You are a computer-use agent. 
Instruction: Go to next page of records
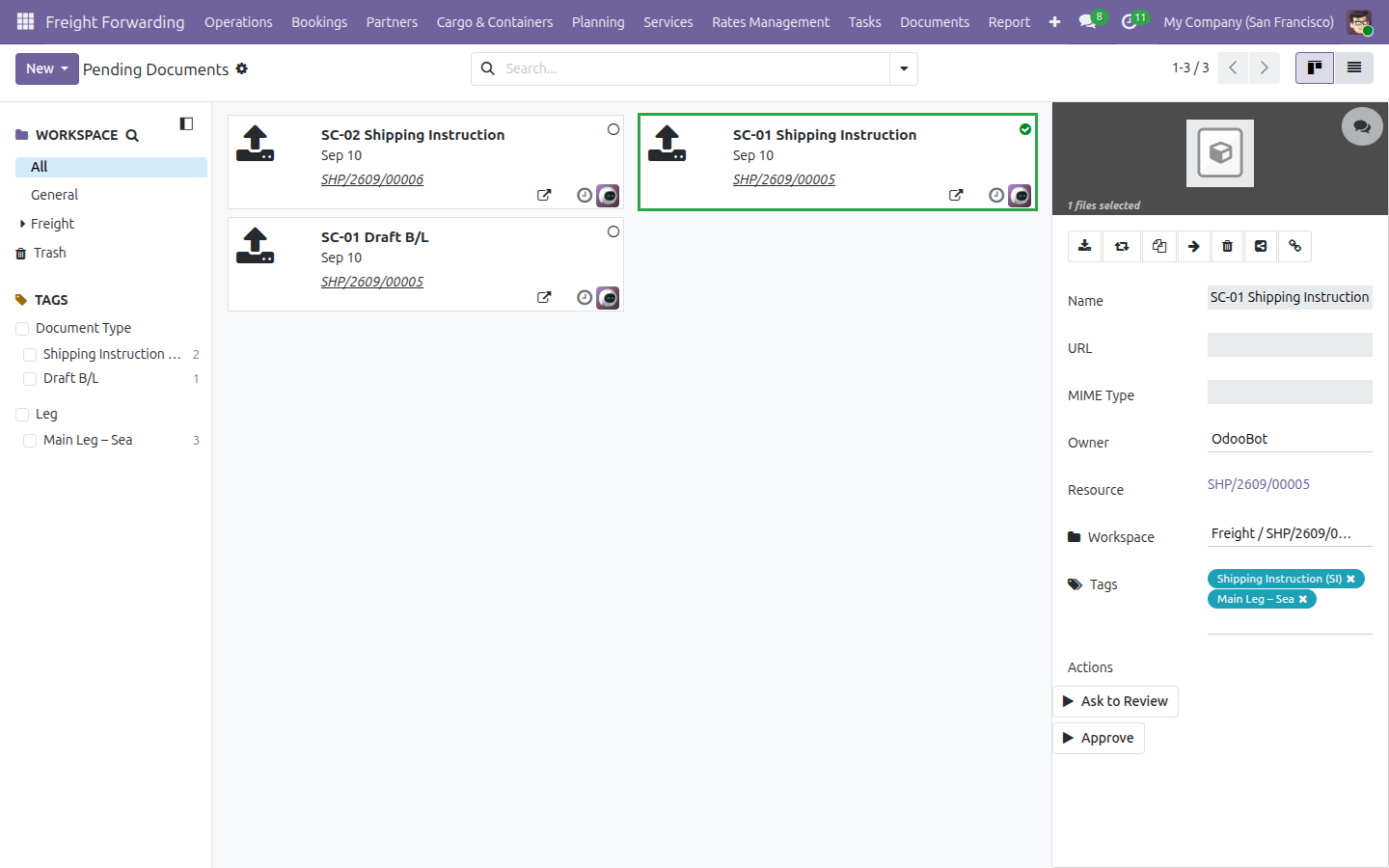point(1265,68)
